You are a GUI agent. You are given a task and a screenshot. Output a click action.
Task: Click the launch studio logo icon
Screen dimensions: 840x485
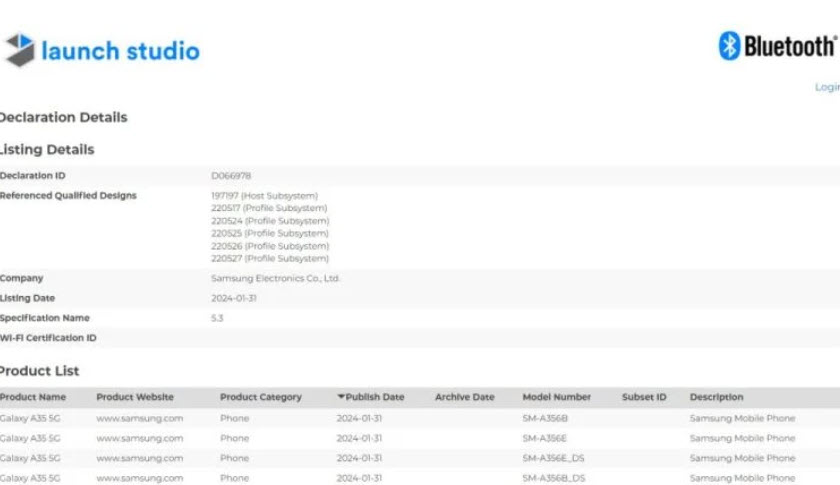point(19,50)
